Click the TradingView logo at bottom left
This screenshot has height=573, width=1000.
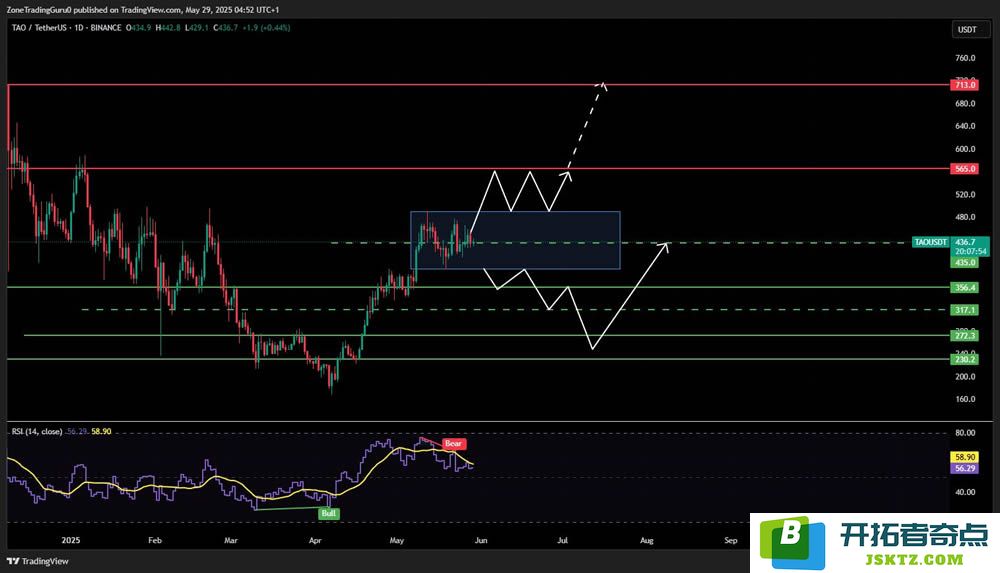(38, 561)
